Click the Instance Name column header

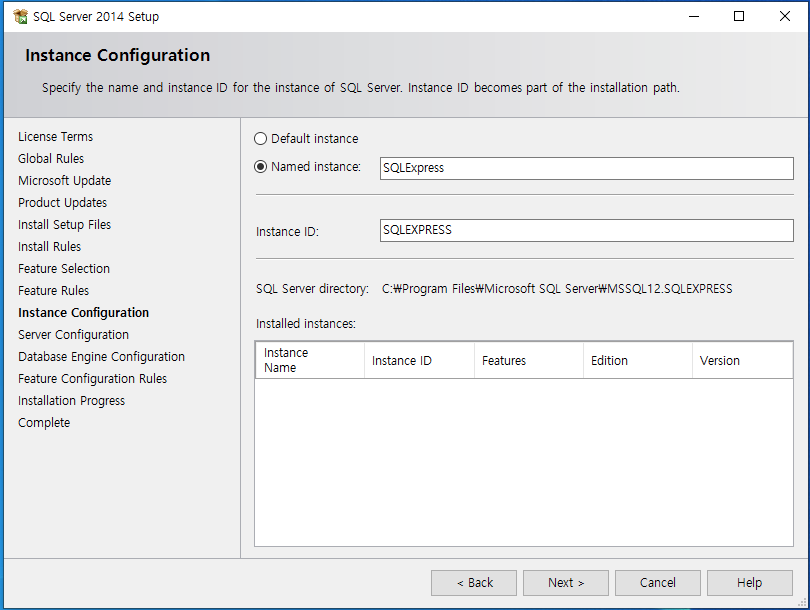pyautogui.click(x=309, y=360)
